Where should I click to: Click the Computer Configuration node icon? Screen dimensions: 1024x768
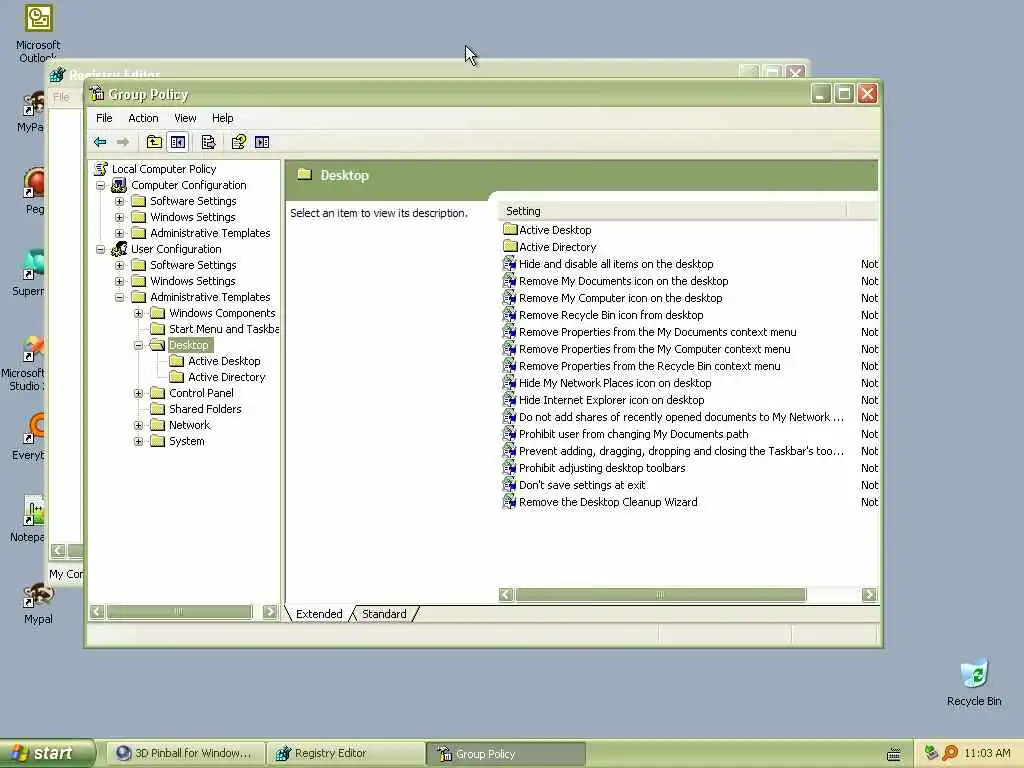click(x=119, y=185)
